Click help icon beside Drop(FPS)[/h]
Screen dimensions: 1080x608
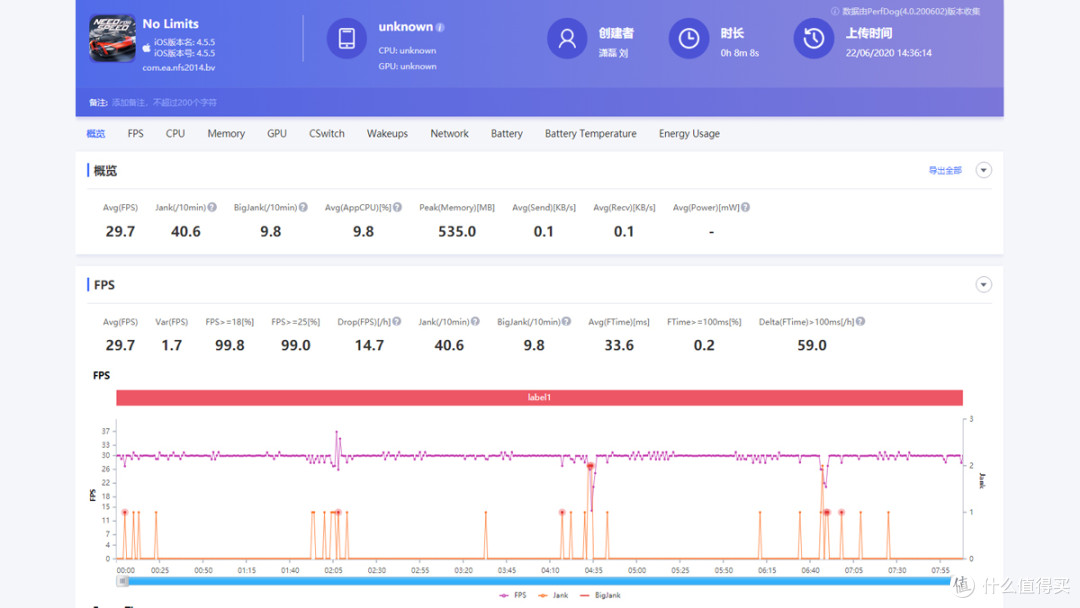(397, 322)
